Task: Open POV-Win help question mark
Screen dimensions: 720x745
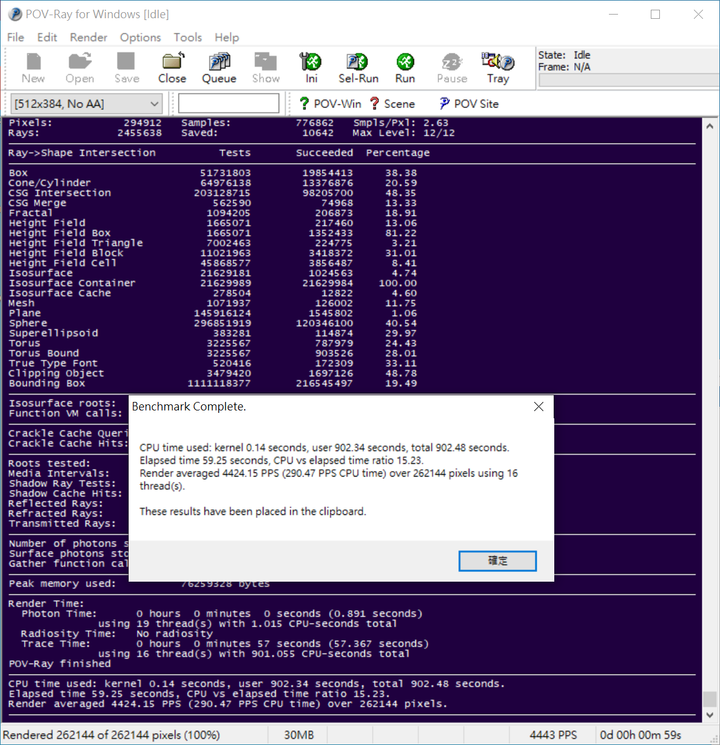Action: (304, 104)
